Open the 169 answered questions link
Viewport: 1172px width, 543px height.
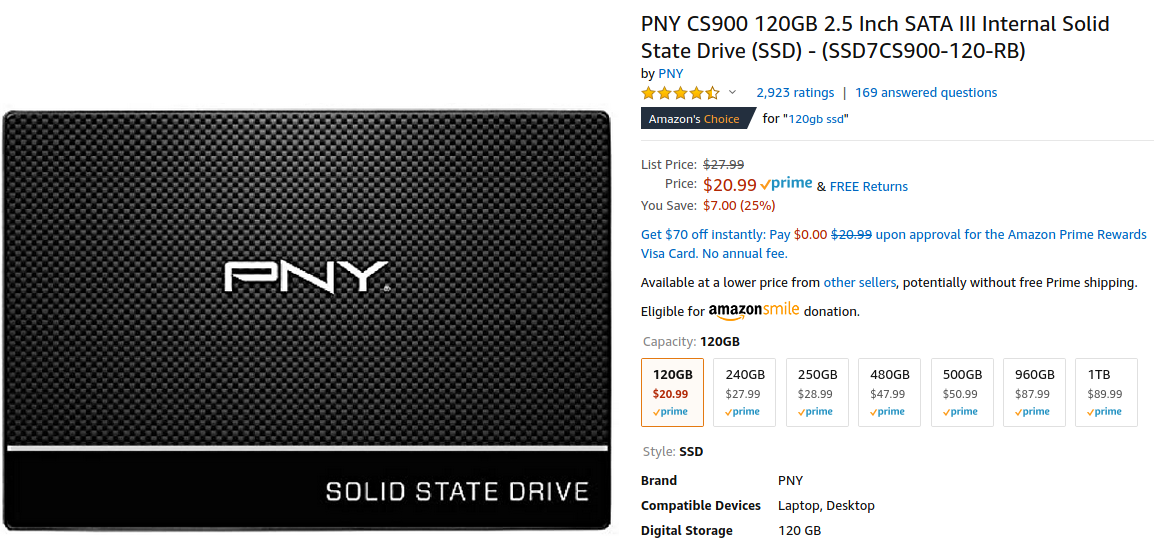tap(926, 93)
